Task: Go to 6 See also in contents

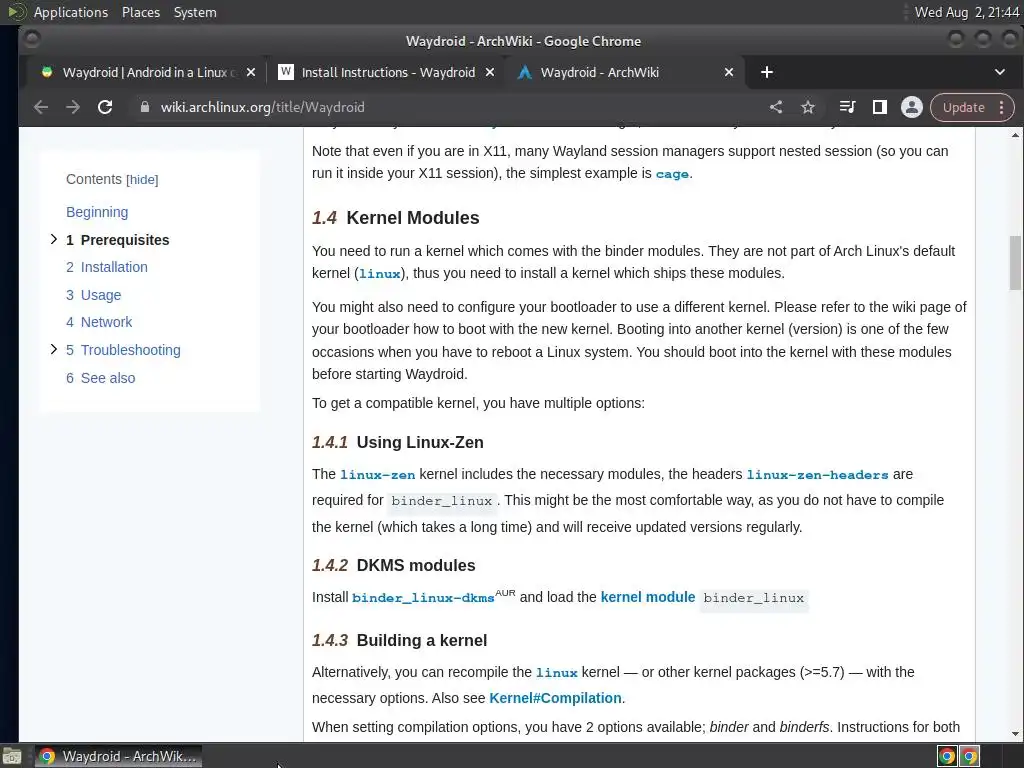Action: point(101,378)
